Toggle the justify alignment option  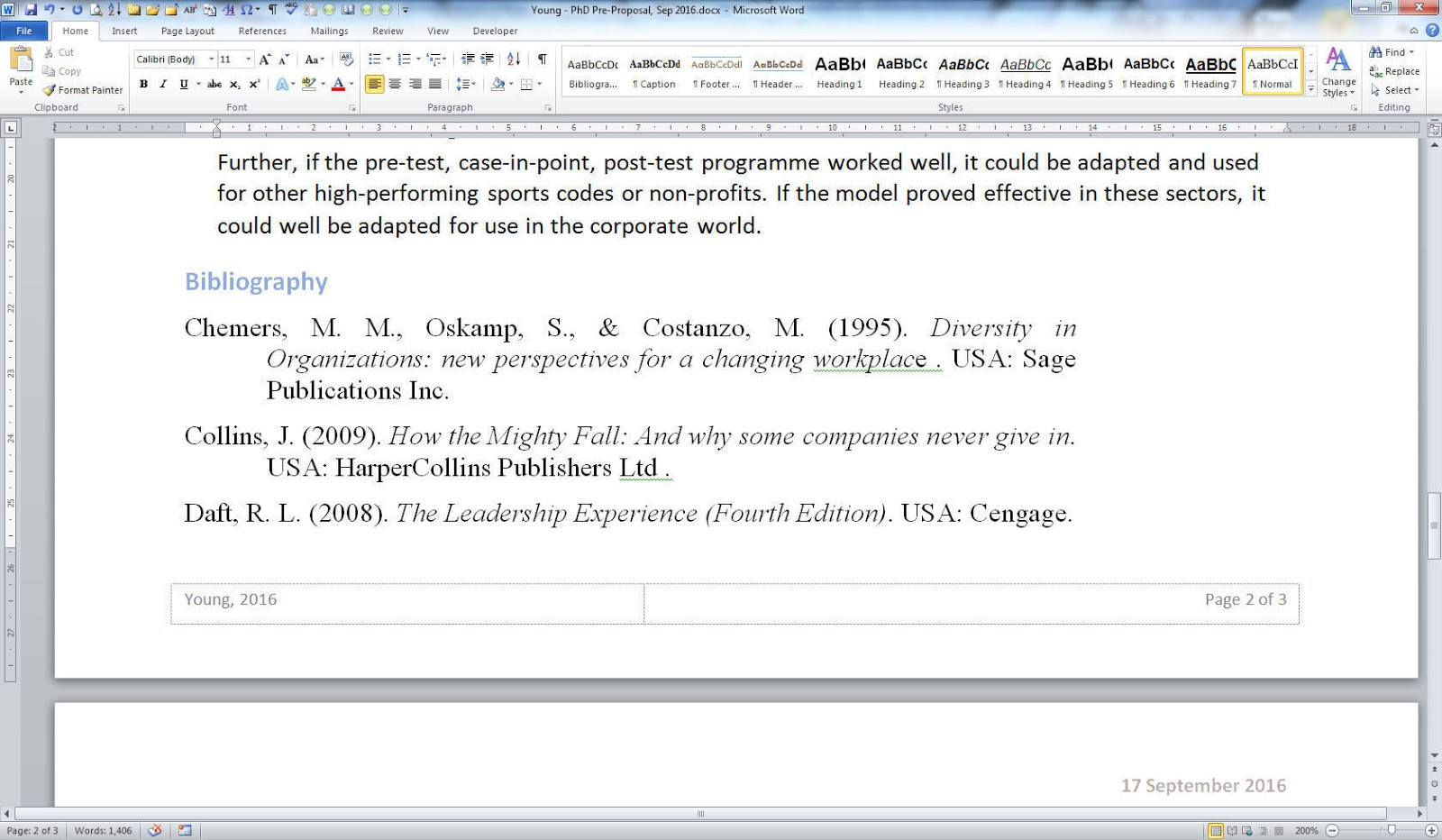pos(435,84)
